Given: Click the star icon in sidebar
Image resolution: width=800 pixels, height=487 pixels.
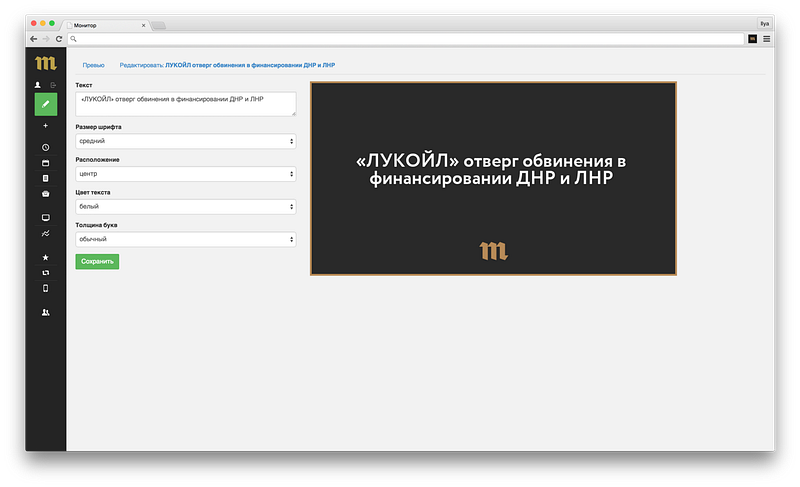Looking at the screenshot, I should click(x=45, y=257).
